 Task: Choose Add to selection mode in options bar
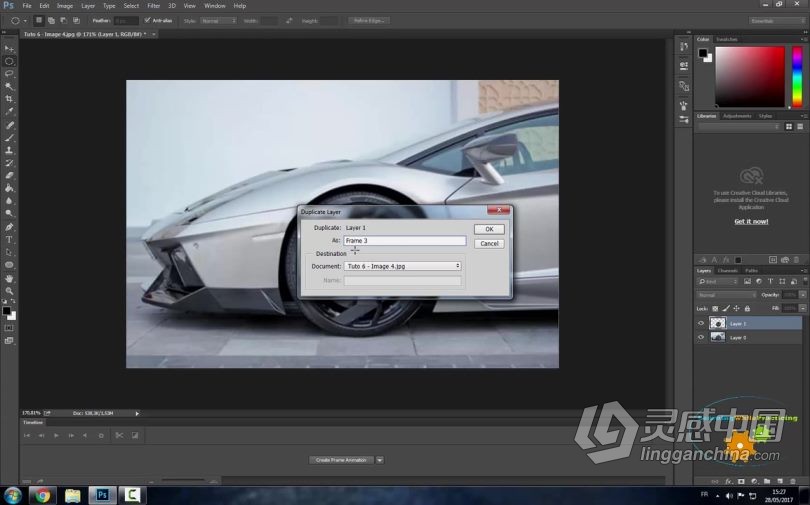[51, 21]
